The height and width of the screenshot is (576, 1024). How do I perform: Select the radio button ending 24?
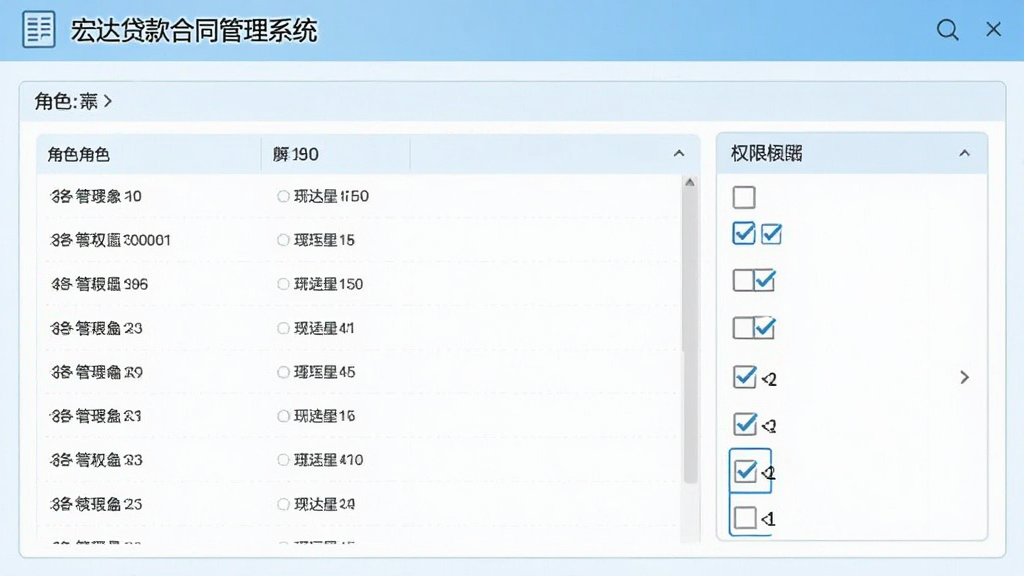(x=283, y=504)
